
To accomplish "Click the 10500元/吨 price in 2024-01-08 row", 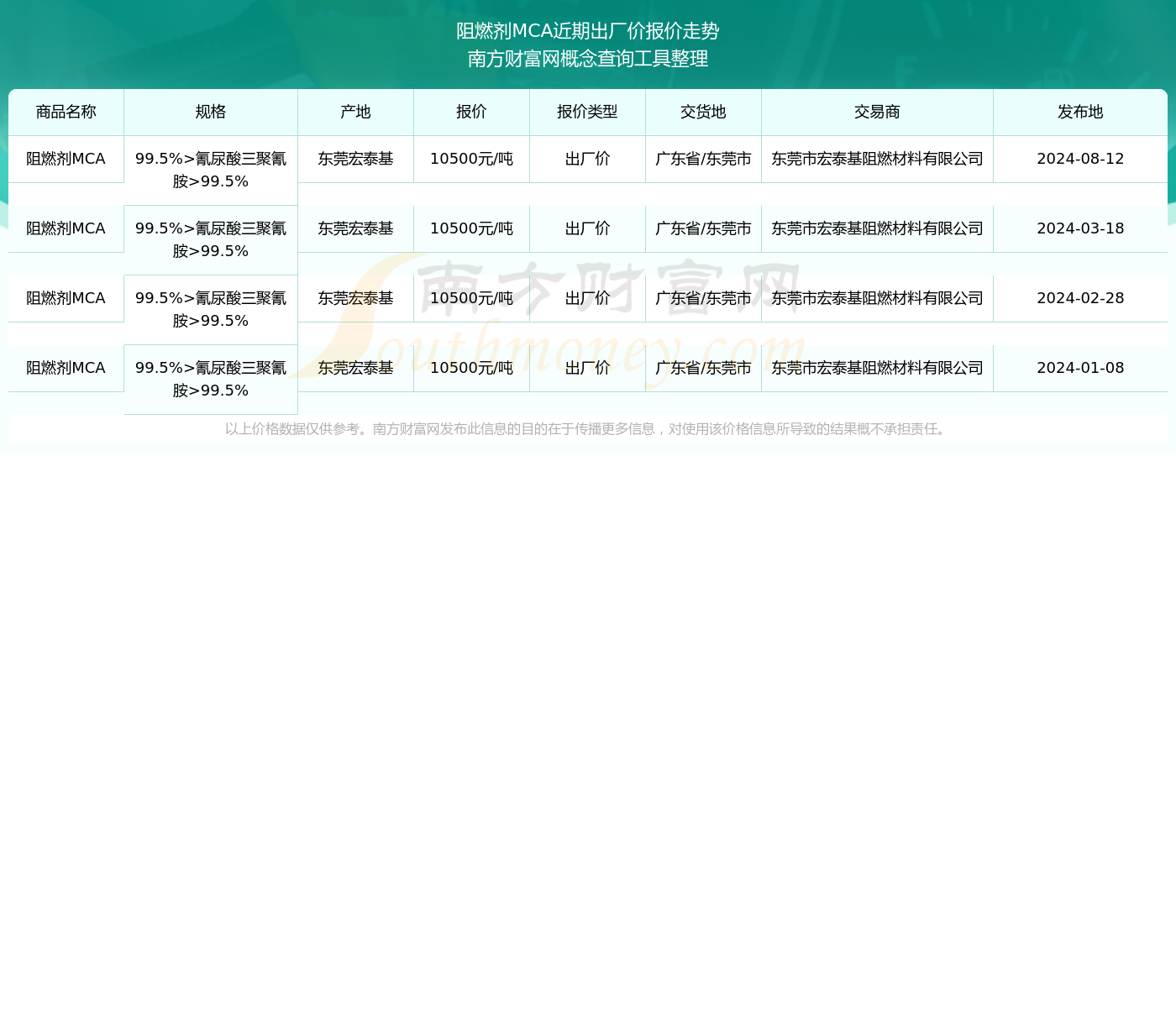I will tap(471, 368).
